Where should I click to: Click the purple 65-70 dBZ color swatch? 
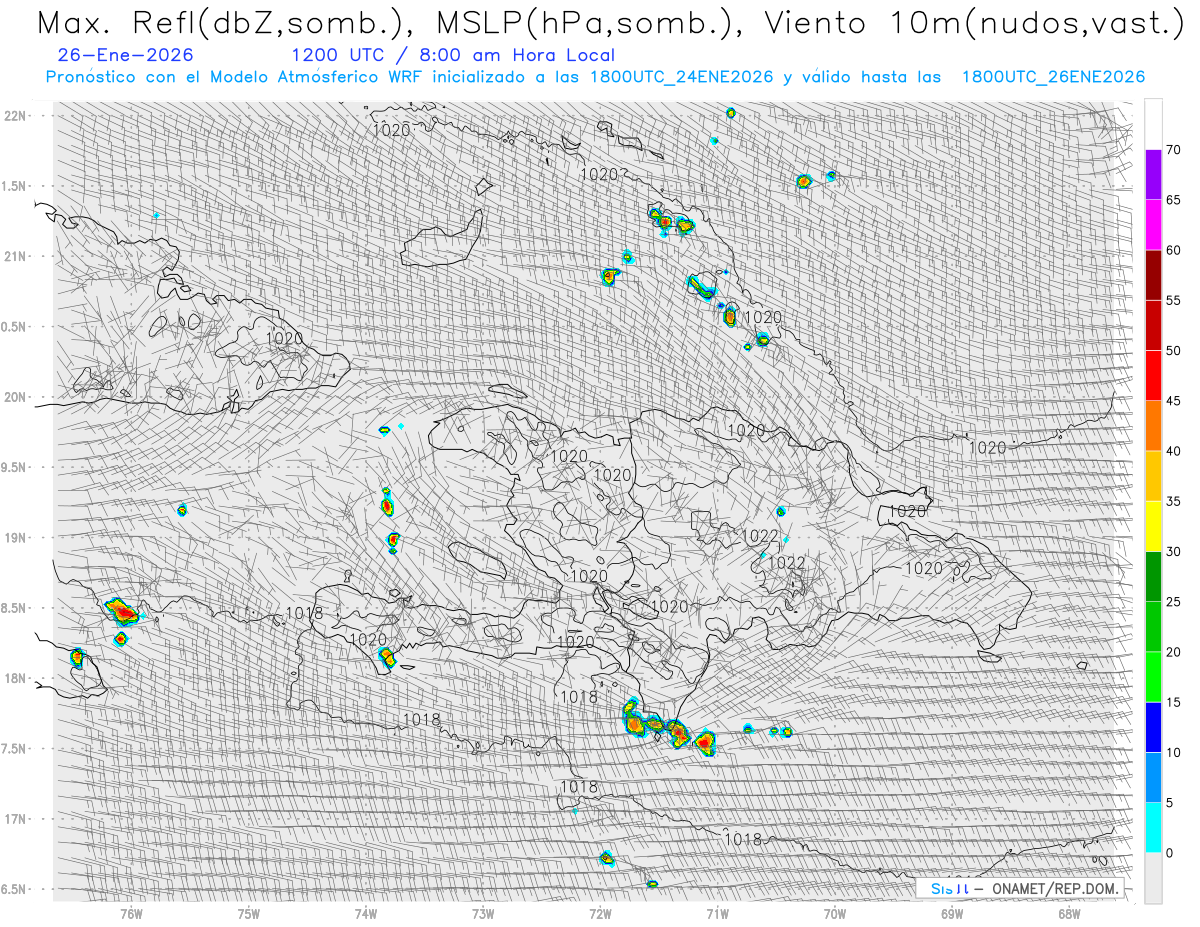[x=1153, y=175]
